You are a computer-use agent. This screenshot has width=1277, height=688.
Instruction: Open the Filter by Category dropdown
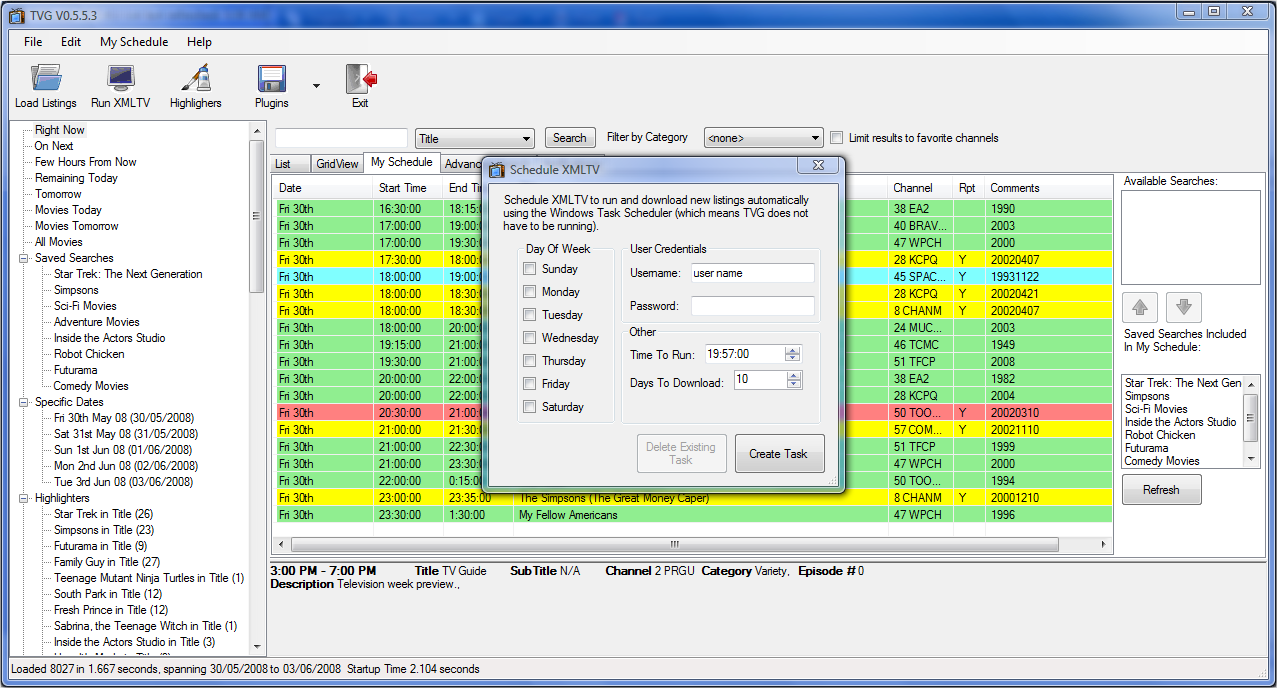click(x=816, y=139)
